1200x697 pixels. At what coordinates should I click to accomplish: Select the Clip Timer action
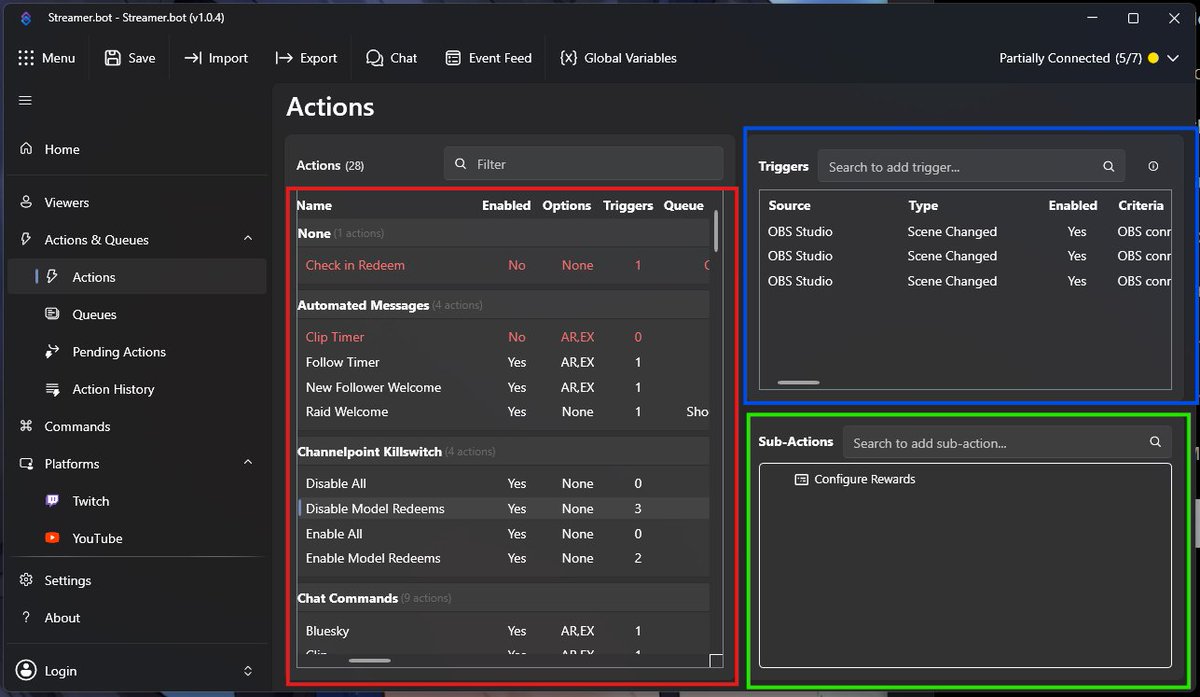tap(503, 337)
